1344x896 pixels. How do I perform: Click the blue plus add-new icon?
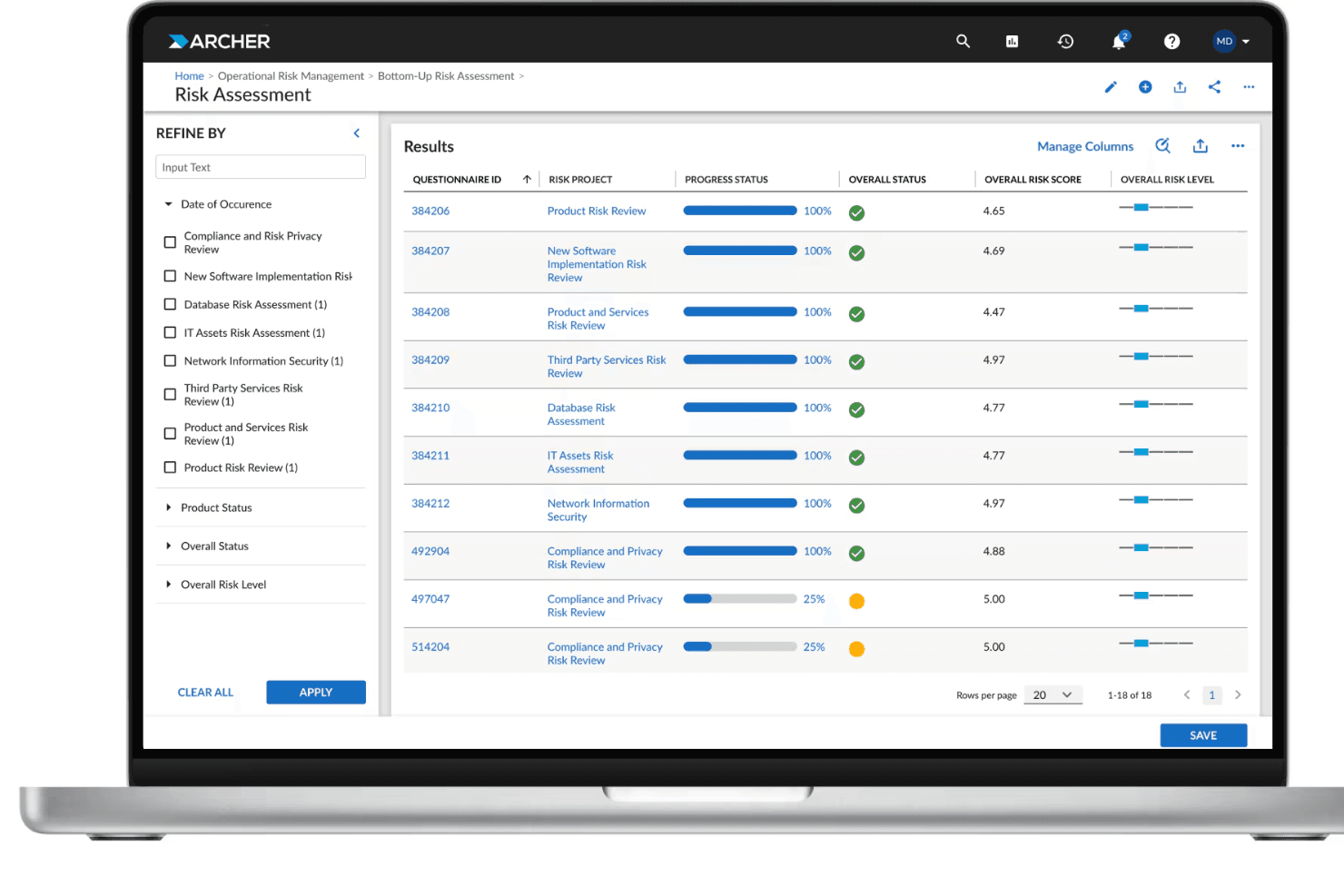(x=1145, y=87)
